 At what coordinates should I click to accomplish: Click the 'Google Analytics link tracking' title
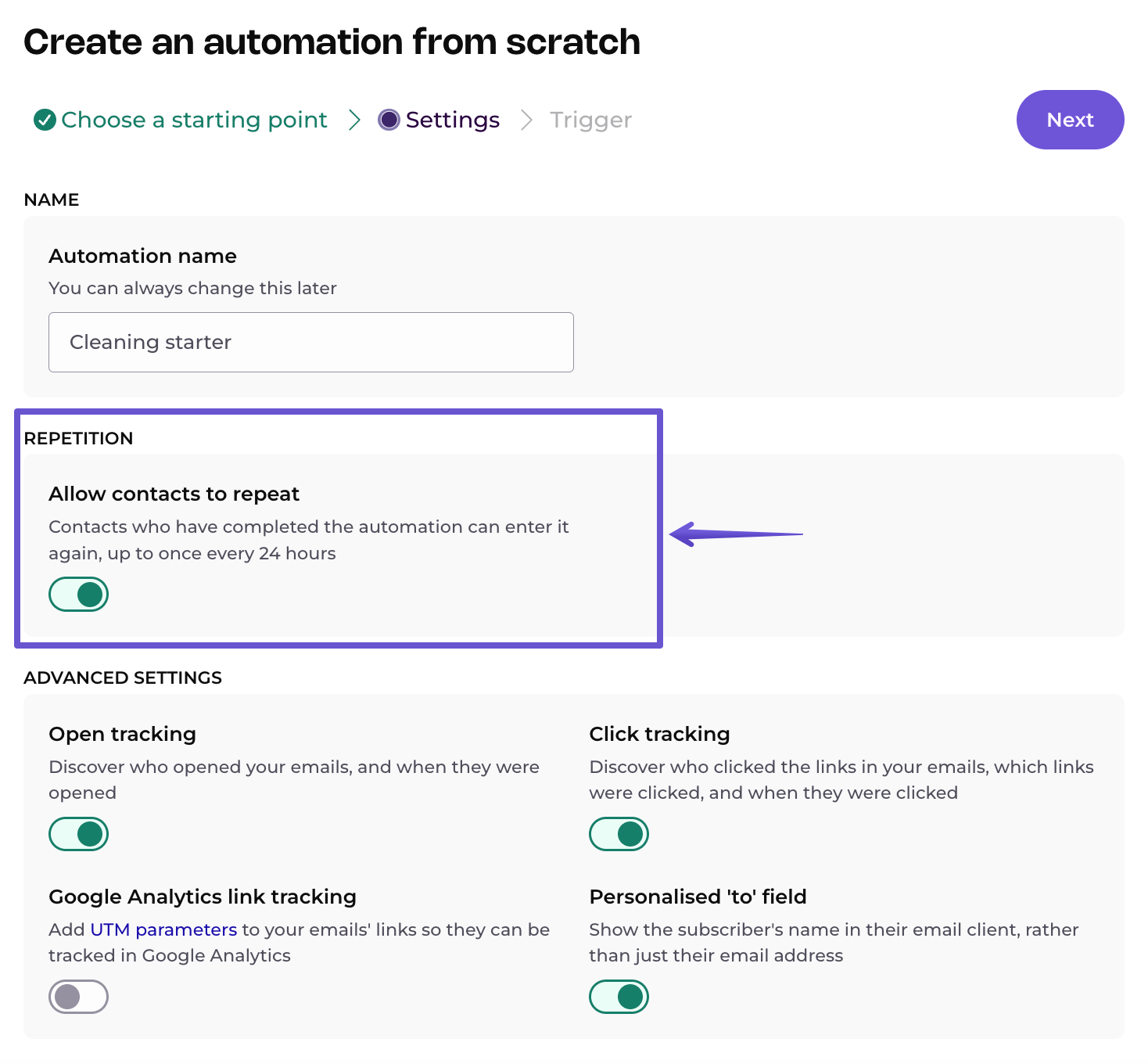coord(203,897)
